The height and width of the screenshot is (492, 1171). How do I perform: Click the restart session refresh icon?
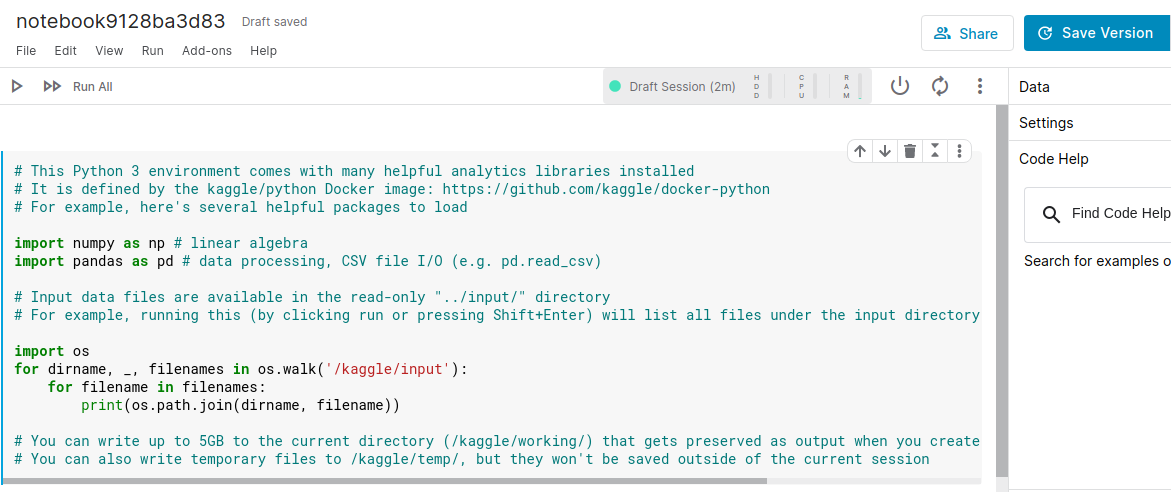(940, 87)
